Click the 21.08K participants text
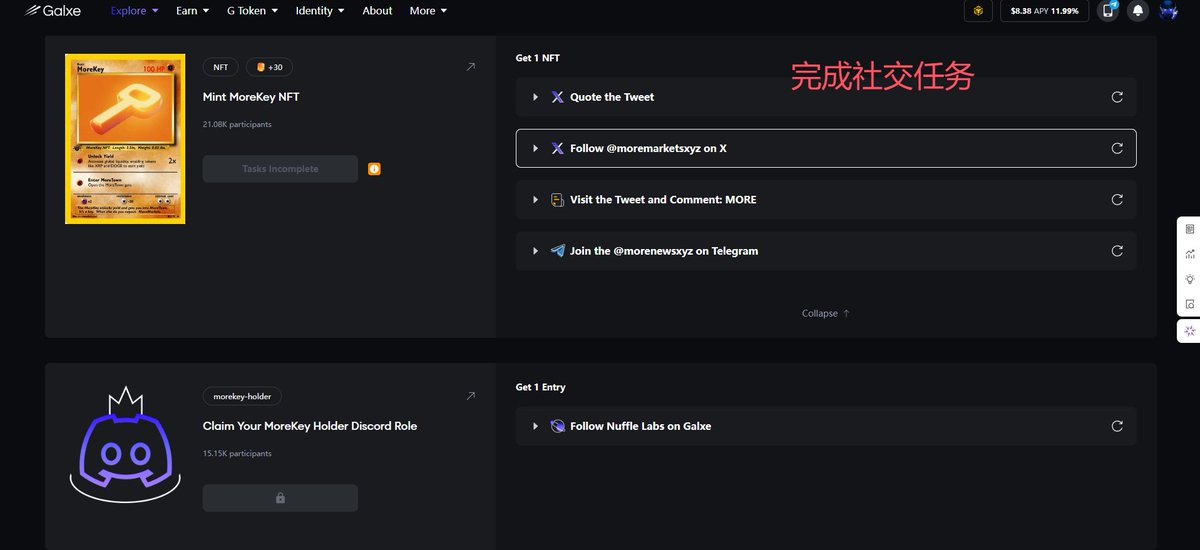Viewport: 1200px width, 550px height. point(237,125)
